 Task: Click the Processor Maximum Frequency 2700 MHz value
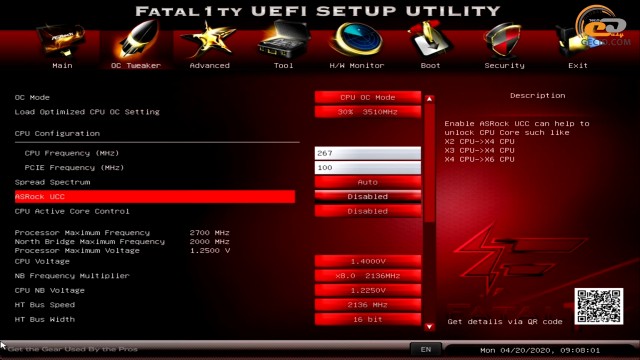click(209, 233)
